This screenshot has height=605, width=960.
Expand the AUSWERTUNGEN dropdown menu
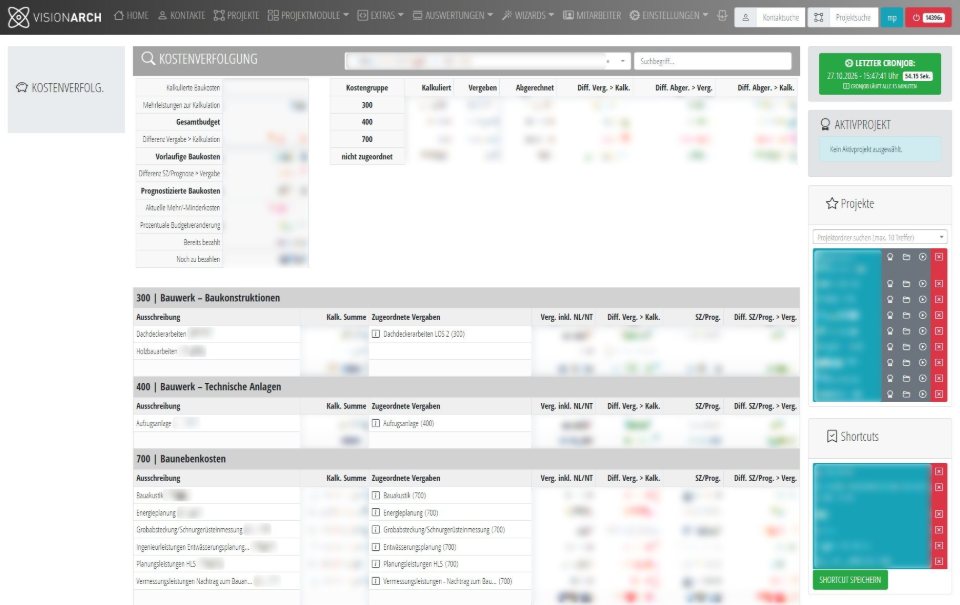coord(452,15)
